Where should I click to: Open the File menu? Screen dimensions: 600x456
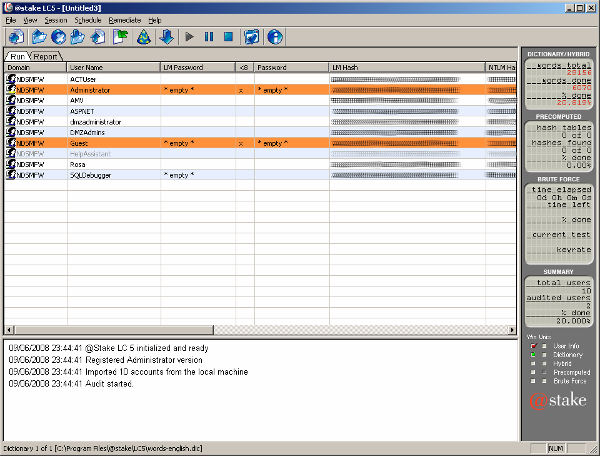pos(10,20)
